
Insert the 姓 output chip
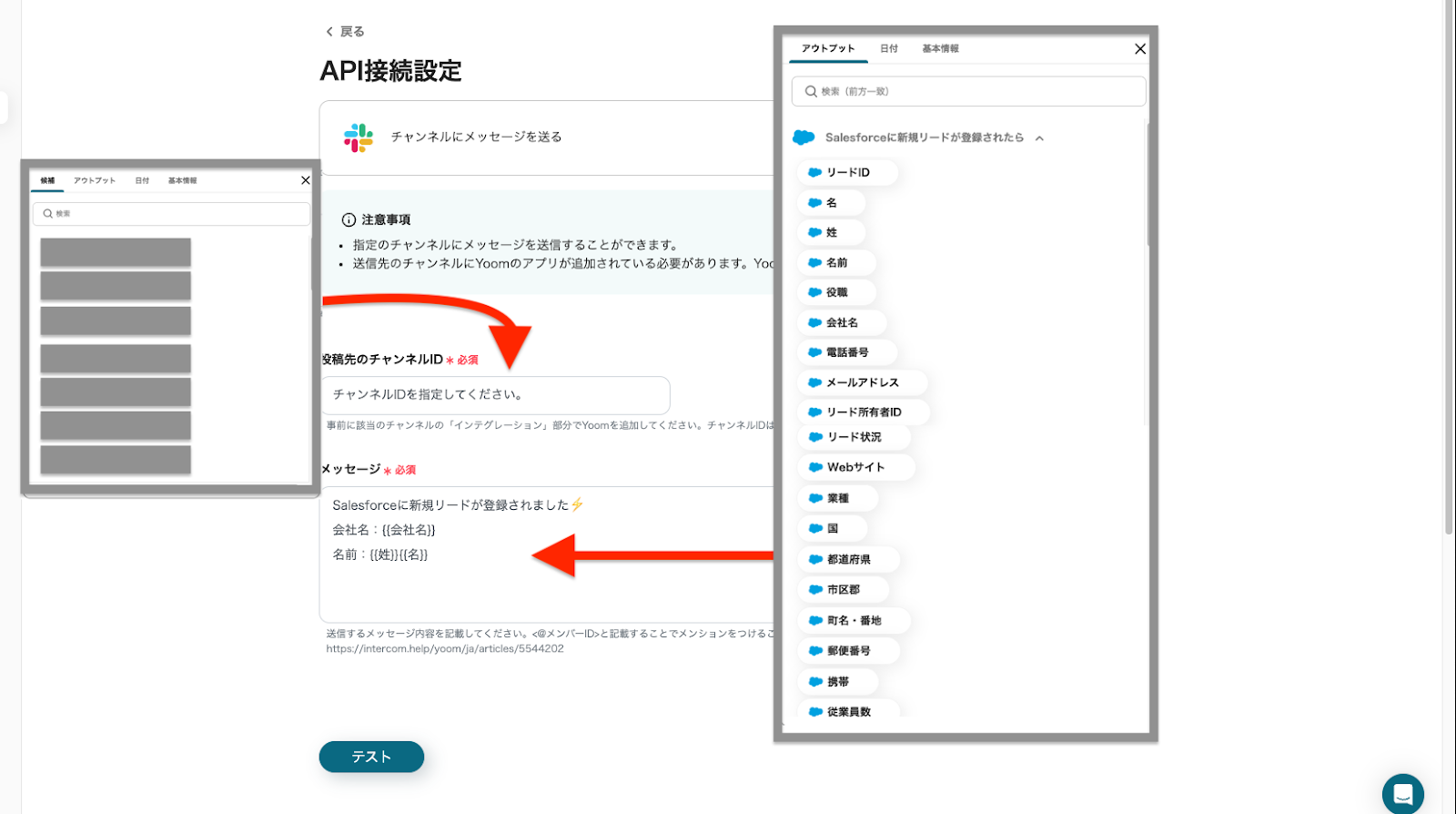[831, 232]
